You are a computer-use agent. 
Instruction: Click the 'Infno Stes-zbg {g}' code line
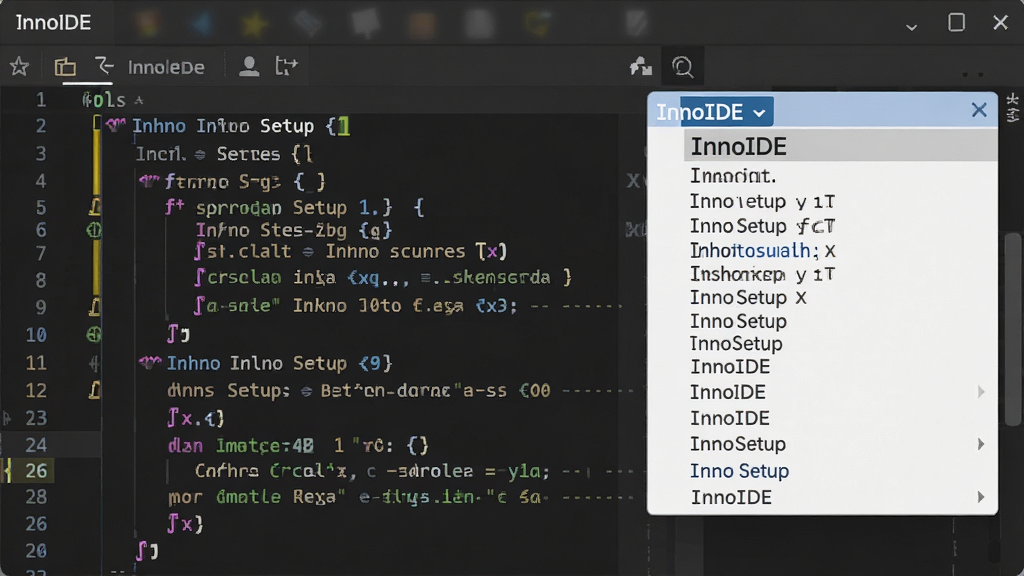(294, 230)
